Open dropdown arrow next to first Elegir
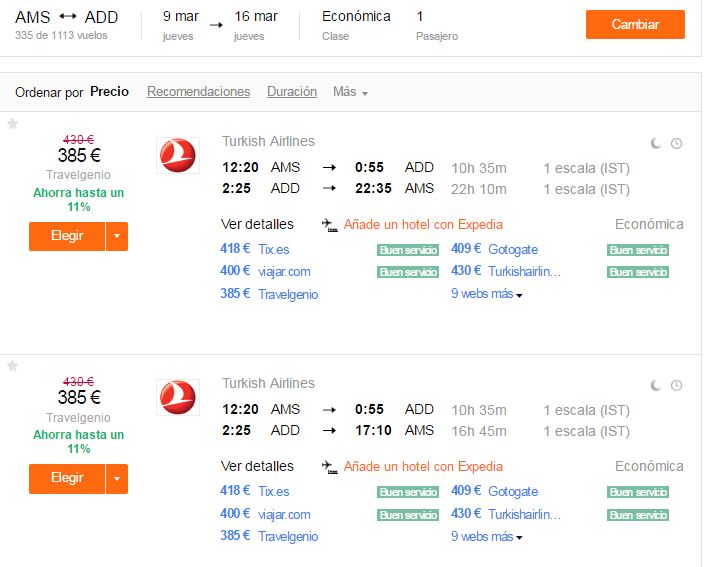This screenshot has width=707, height=567. [x=117, y=236]
